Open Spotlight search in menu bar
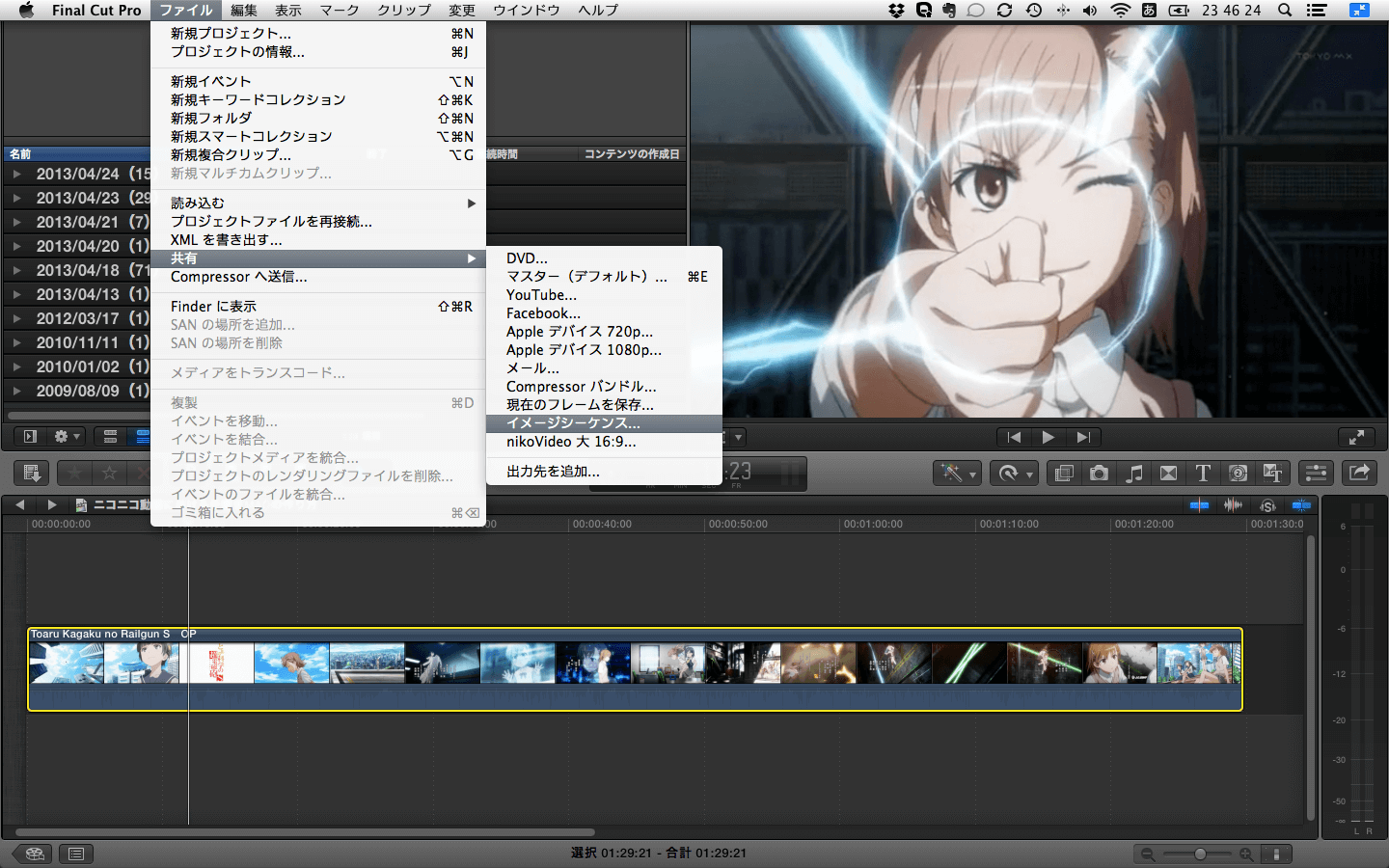This screenshot has width=1389, height=868. tap(1285, 10)
